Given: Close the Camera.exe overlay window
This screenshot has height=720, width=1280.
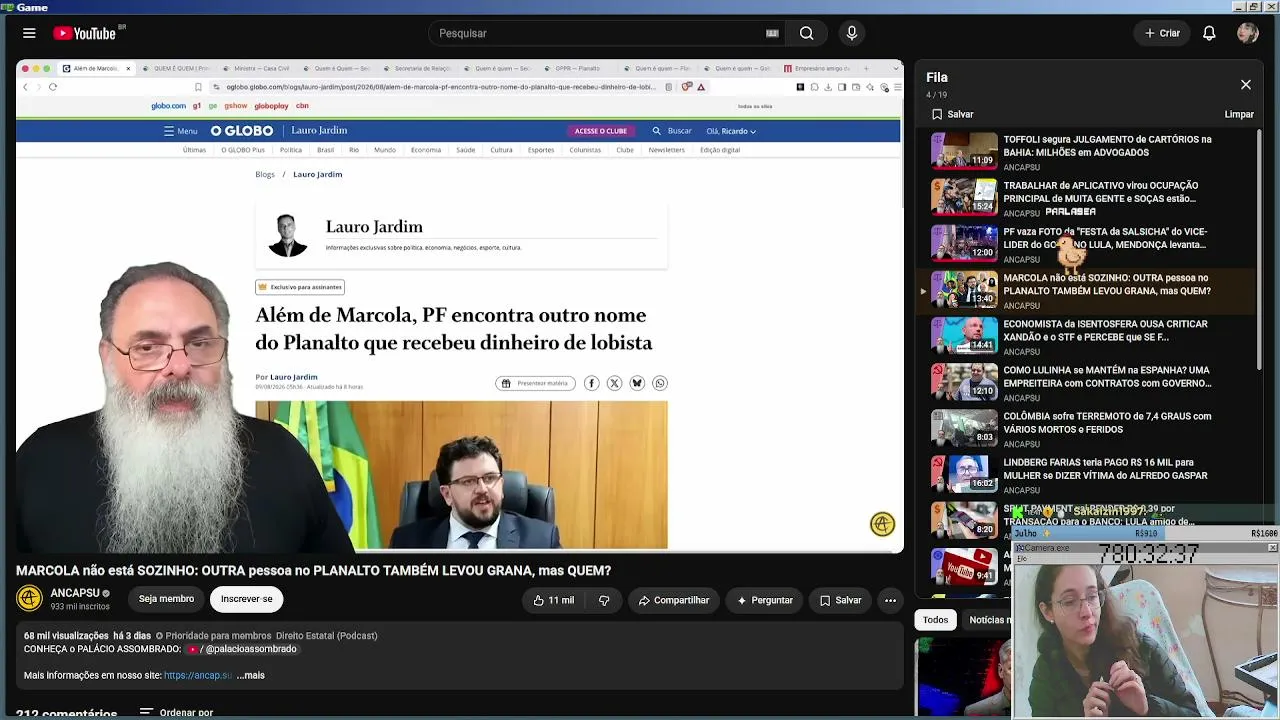Looking at the screenshot, I should pyautogui.click(x=1272, y=548).
